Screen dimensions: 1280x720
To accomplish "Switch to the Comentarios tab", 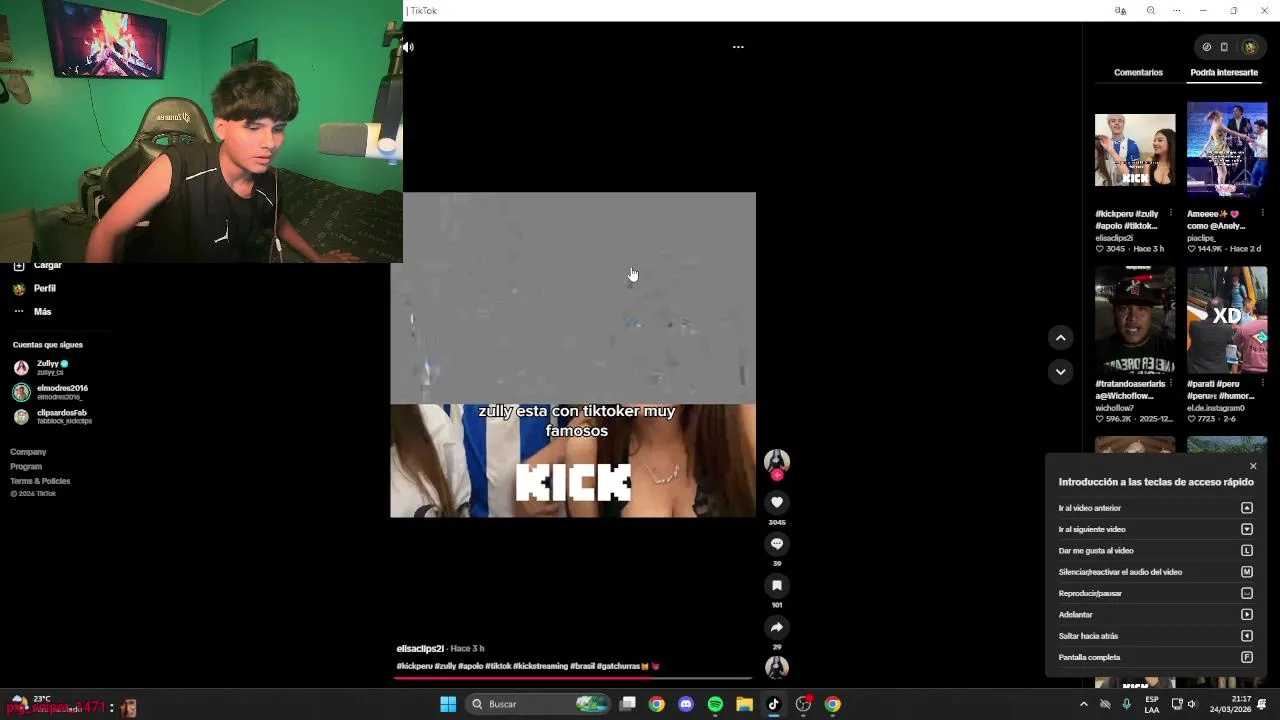I will pos(1138,73).
